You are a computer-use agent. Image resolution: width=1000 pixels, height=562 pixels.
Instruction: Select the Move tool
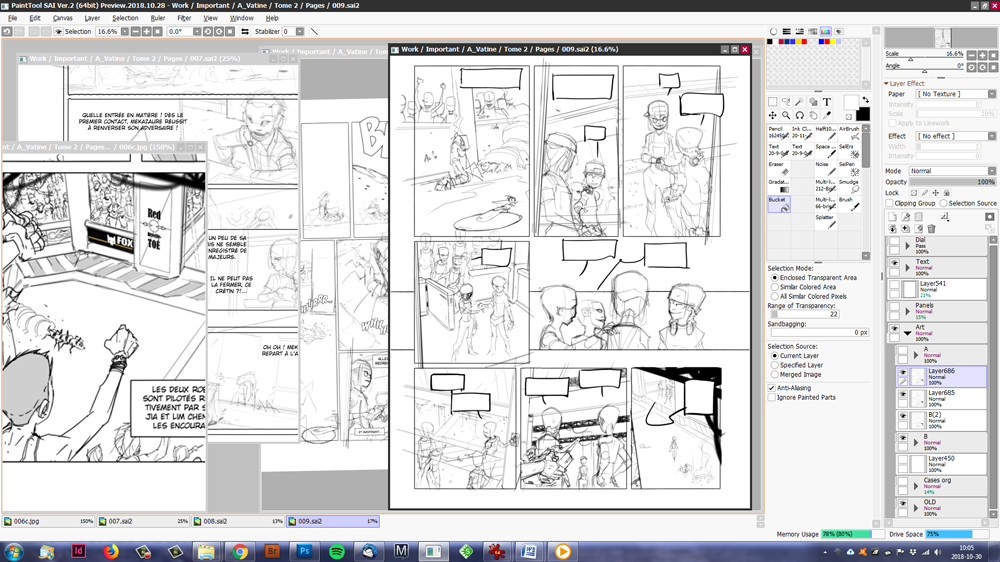[772, 115]
